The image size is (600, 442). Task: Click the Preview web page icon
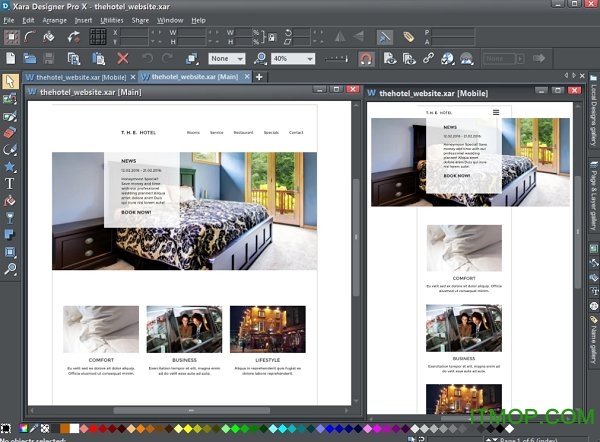390,59
